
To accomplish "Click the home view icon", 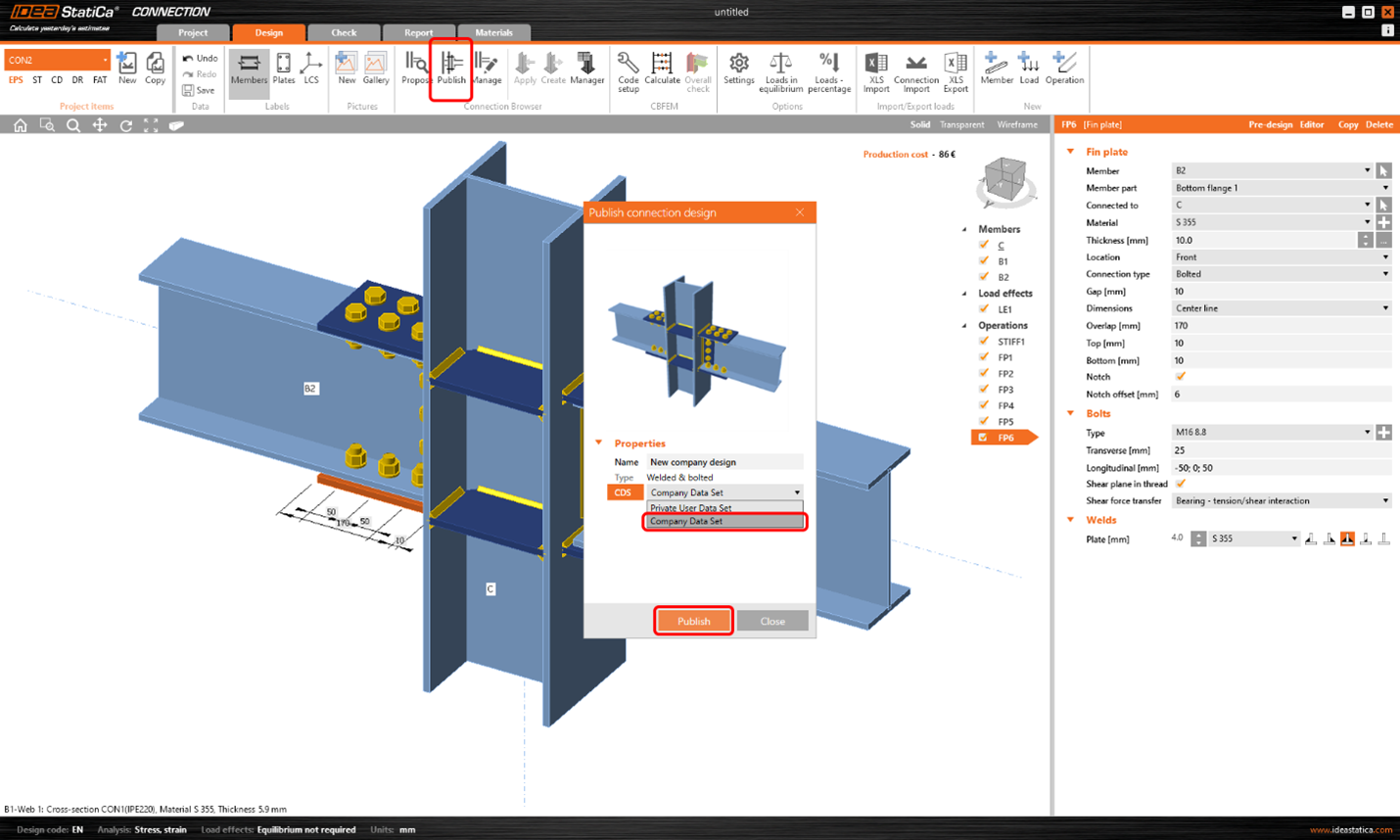I will 20,125.
